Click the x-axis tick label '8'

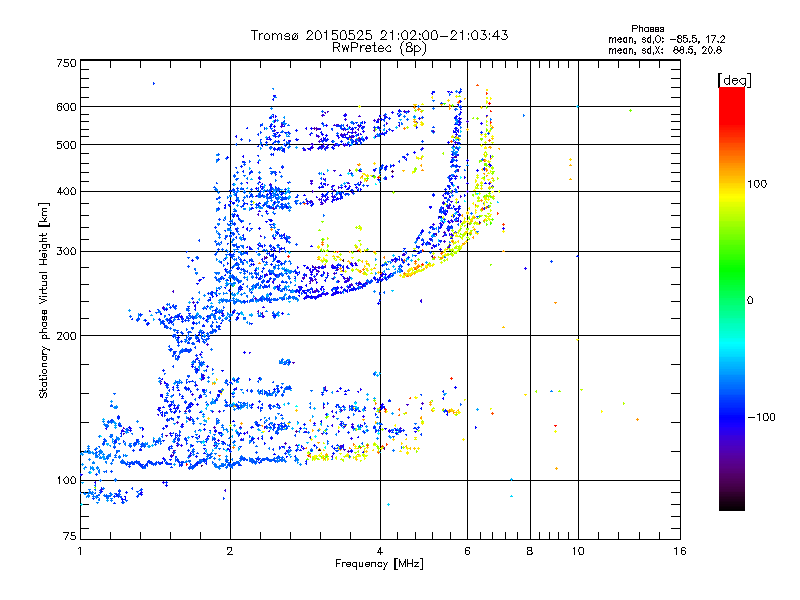click(x=530, y=551)
